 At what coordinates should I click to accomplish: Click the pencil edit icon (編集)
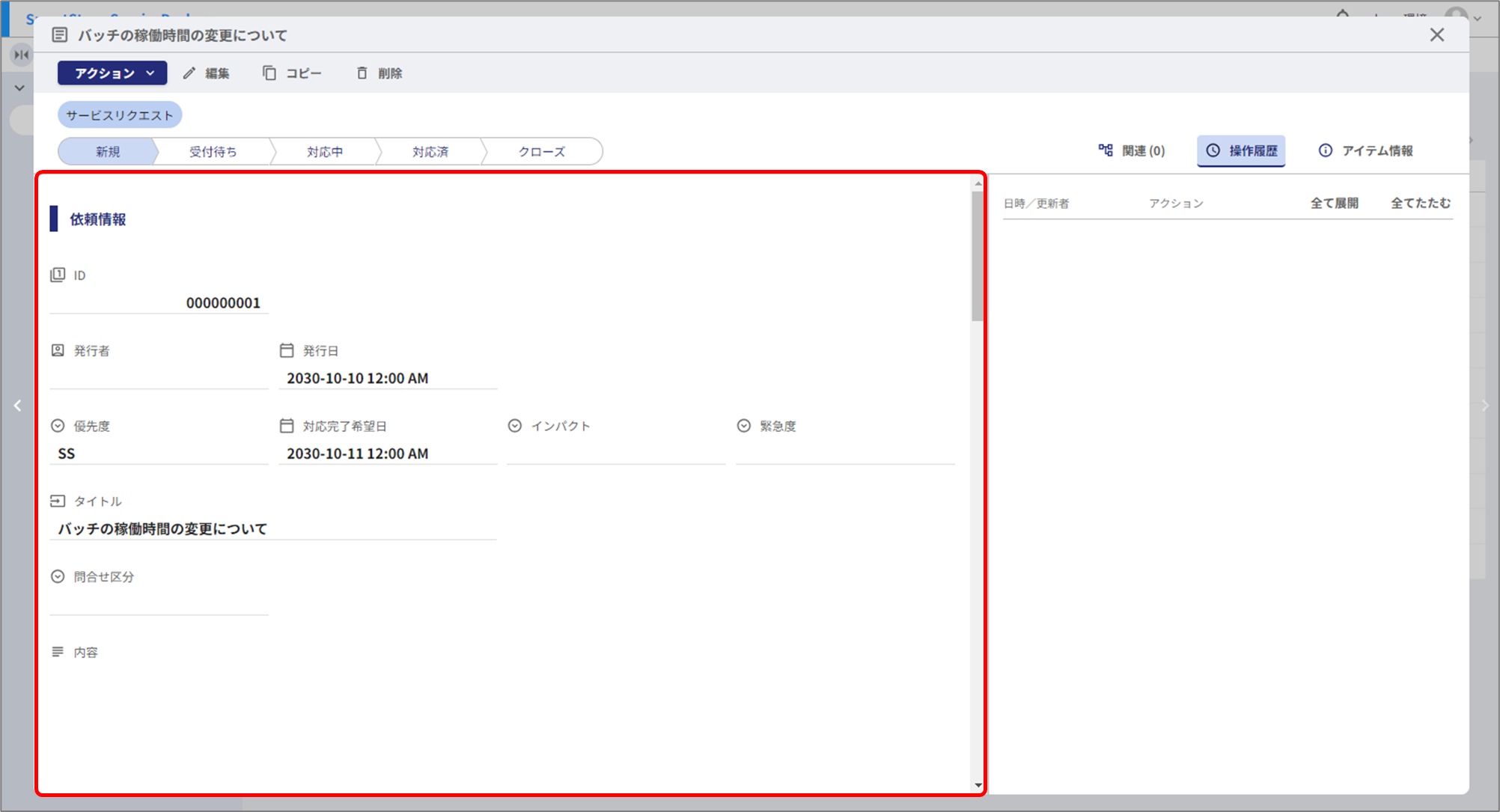coord(189,73)
